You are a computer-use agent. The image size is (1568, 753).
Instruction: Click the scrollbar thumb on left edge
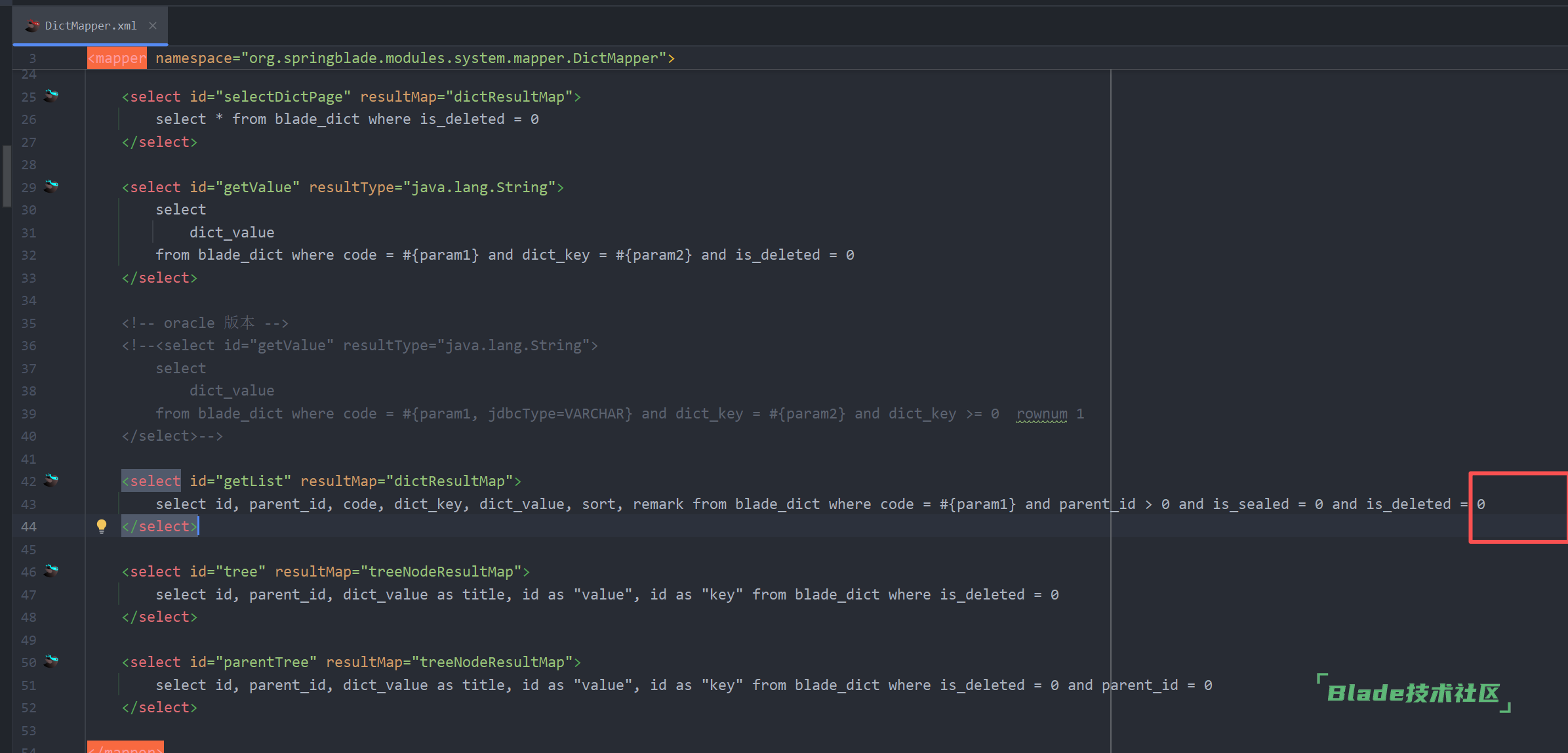(7, 176)
